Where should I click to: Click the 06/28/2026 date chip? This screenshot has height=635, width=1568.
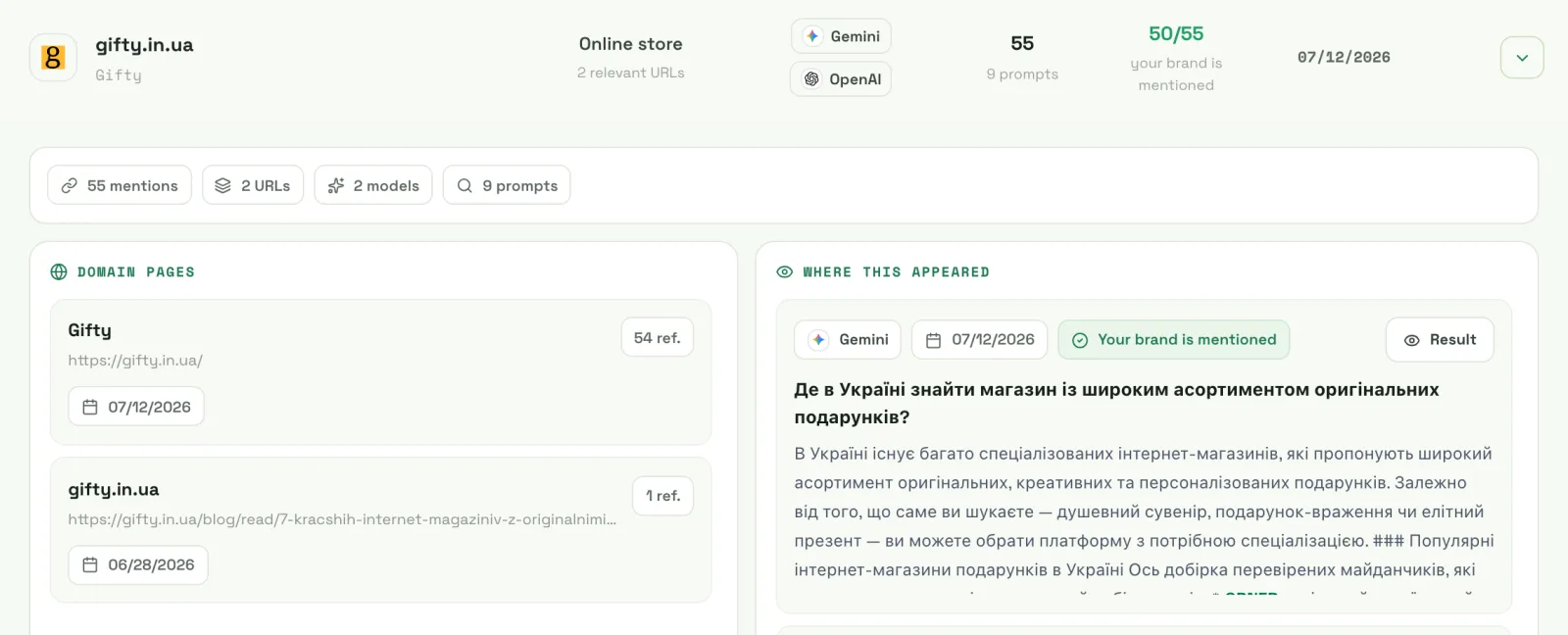tap(138, 565)
